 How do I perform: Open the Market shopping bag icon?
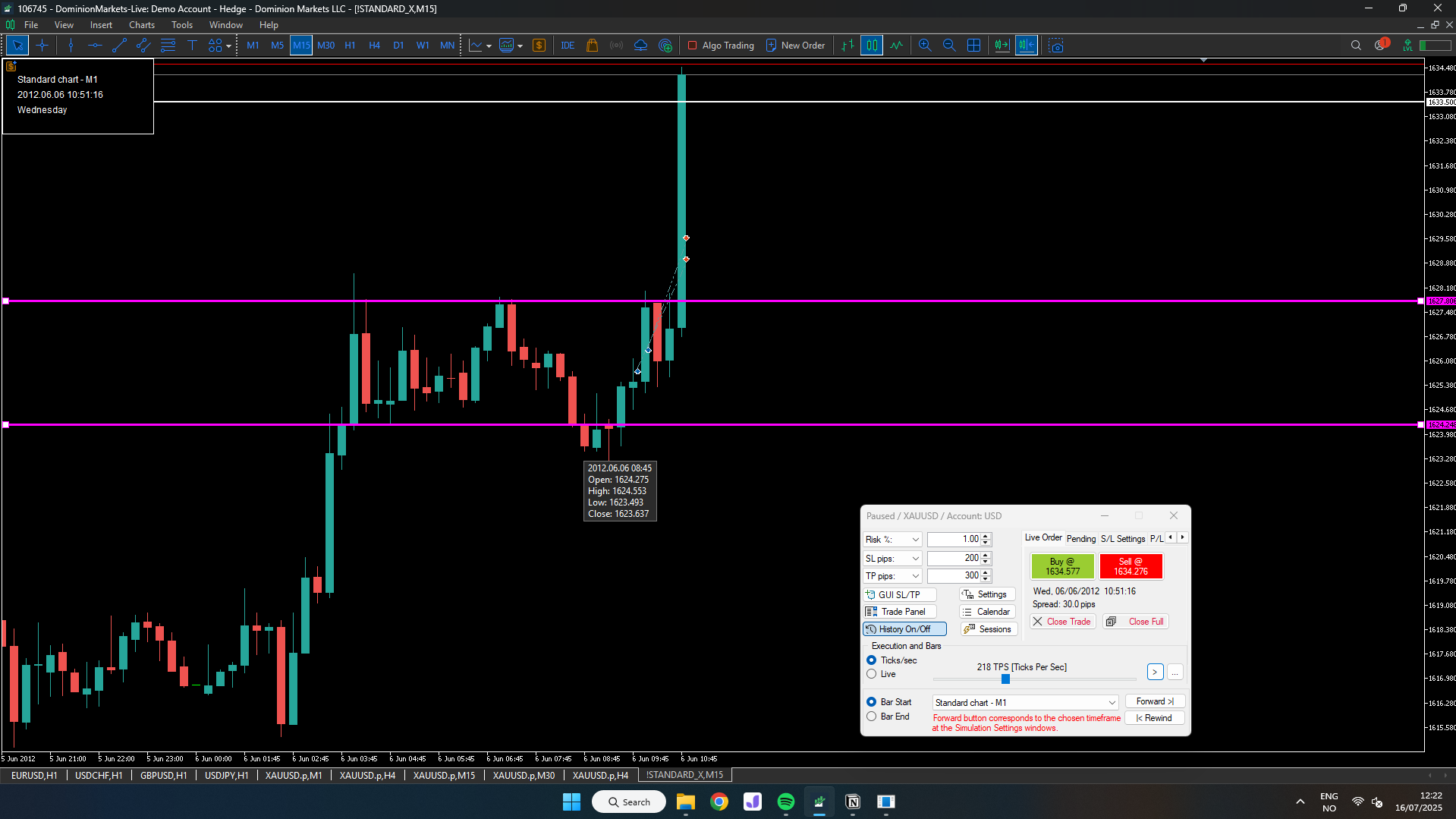tap(592, 46)
